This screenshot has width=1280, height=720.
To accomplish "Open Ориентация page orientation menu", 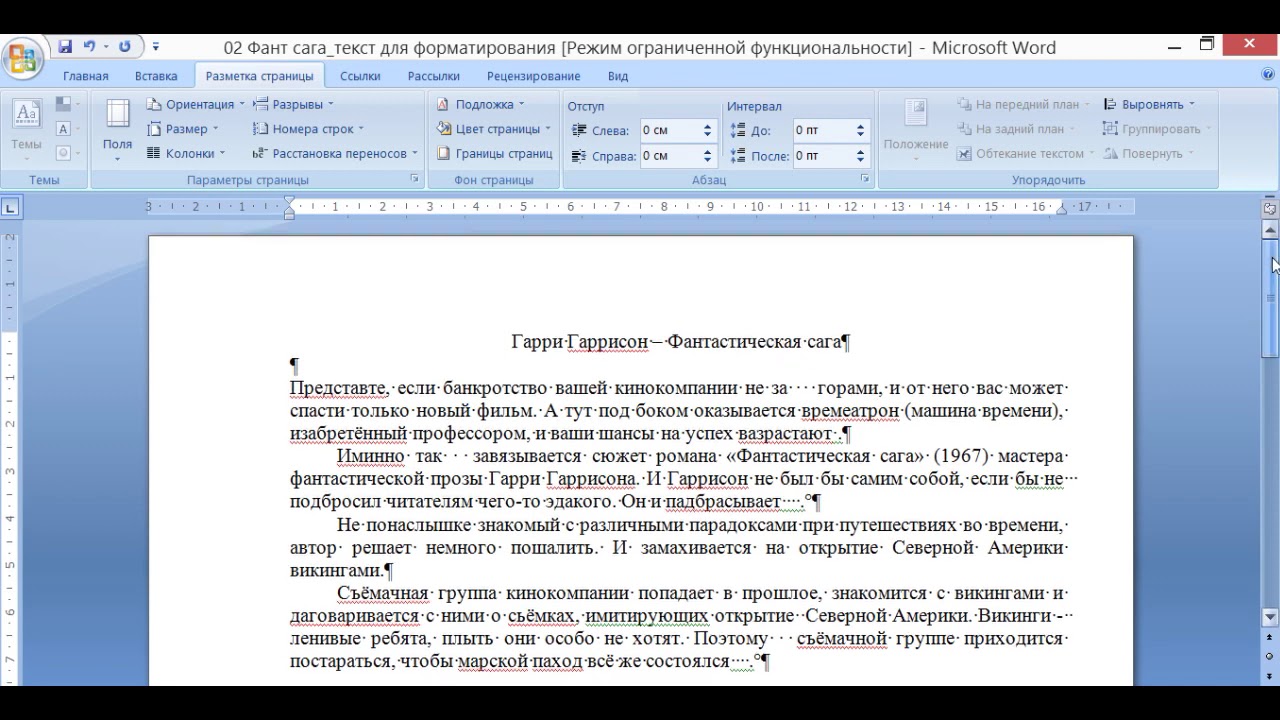I will pyautogui.click(x=196, y=104).
